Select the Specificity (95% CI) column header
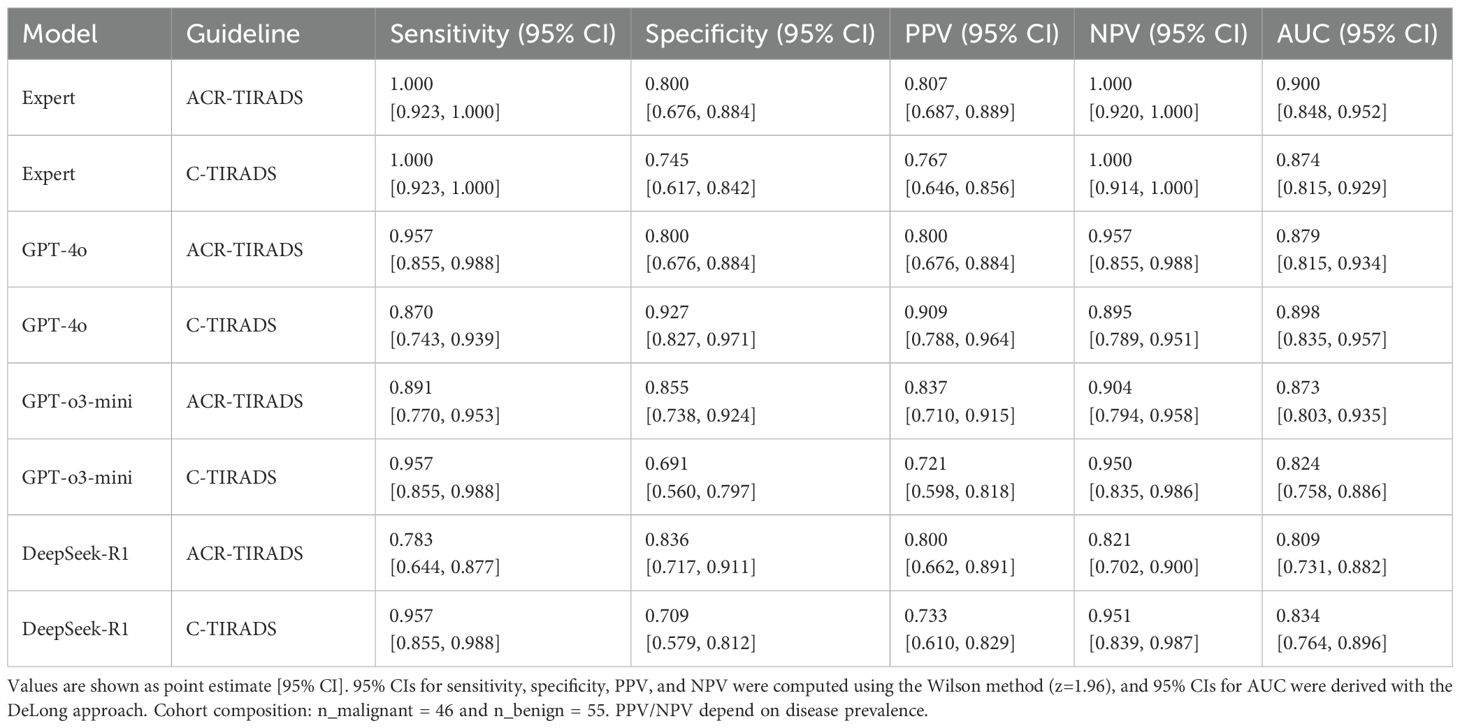Screen dimensions: 1460x728 click(x=760, y=34)
